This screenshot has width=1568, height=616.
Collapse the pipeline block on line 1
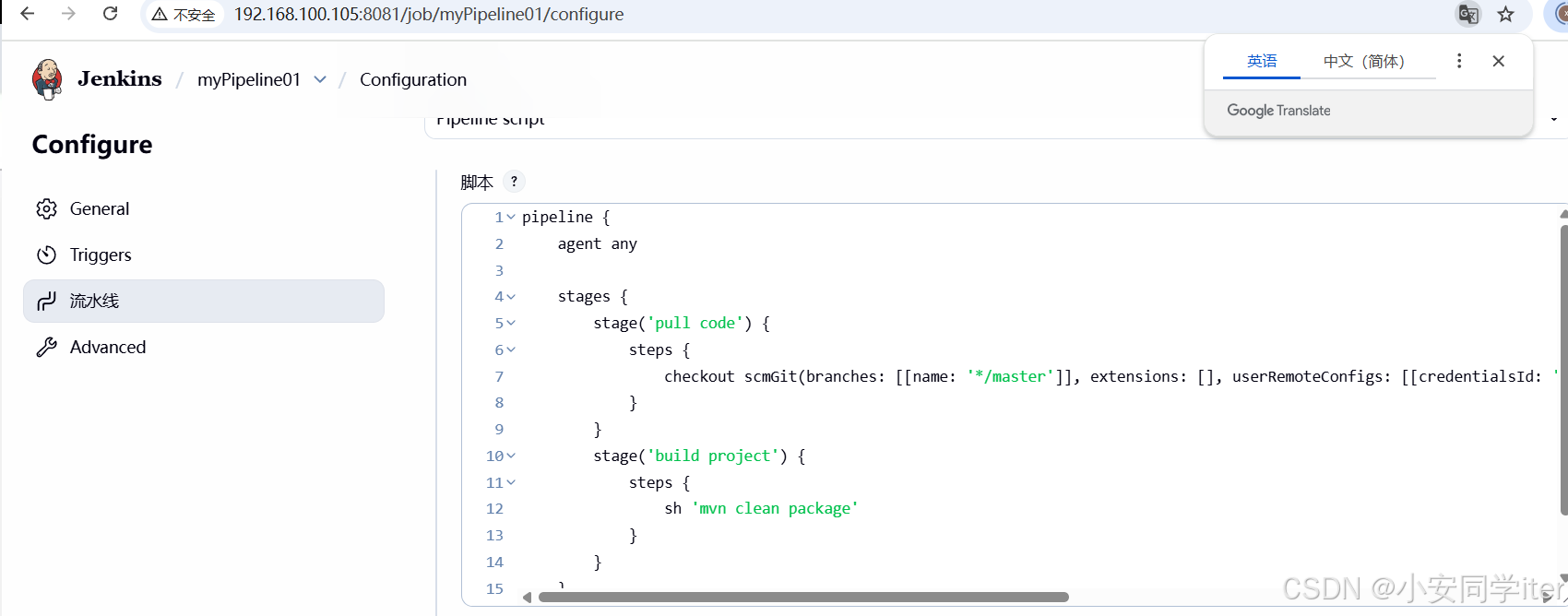point(511,218)
